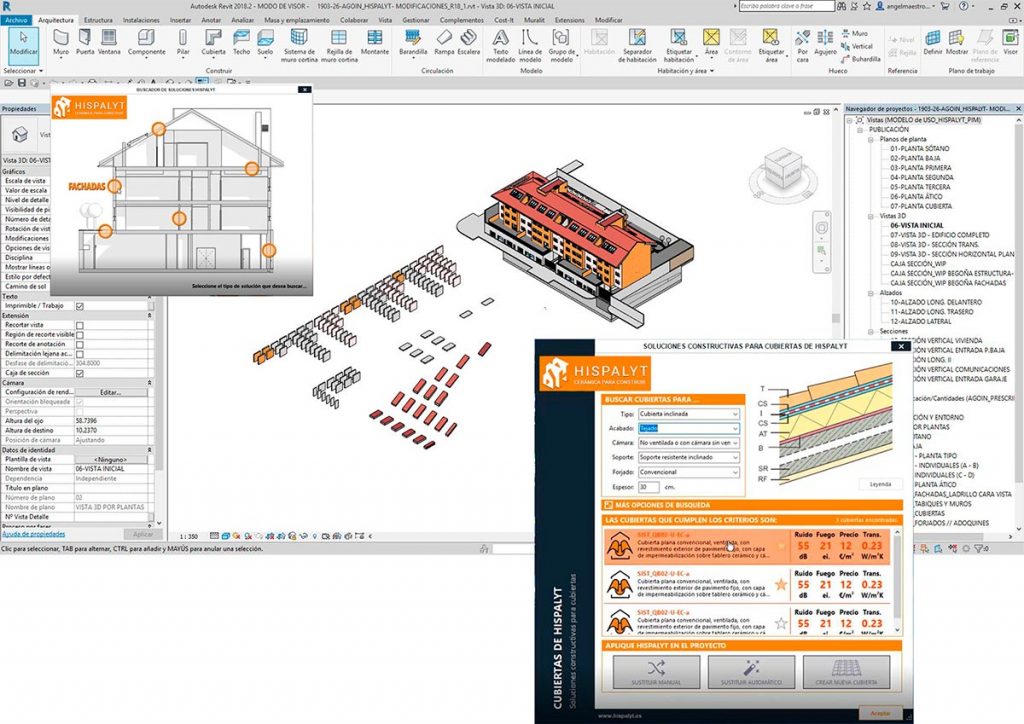
Task: Toggle the Imprimible / Trabajo checkbox
Action: pyautogui.click(x=80, y=306)
